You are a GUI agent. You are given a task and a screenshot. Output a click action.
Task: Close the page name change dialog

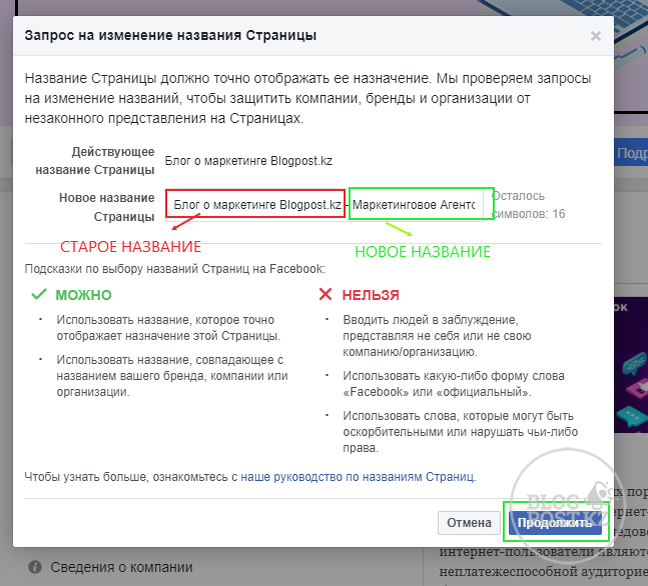pos(596,36)
